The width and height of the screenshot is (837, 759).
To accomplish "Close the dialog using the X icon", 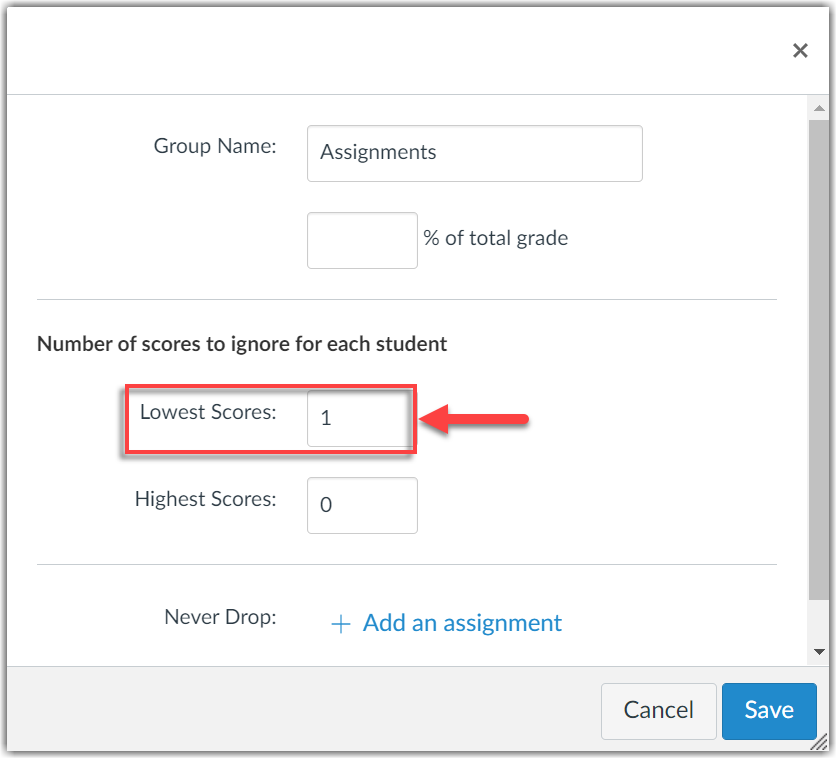I will point(800,51).
